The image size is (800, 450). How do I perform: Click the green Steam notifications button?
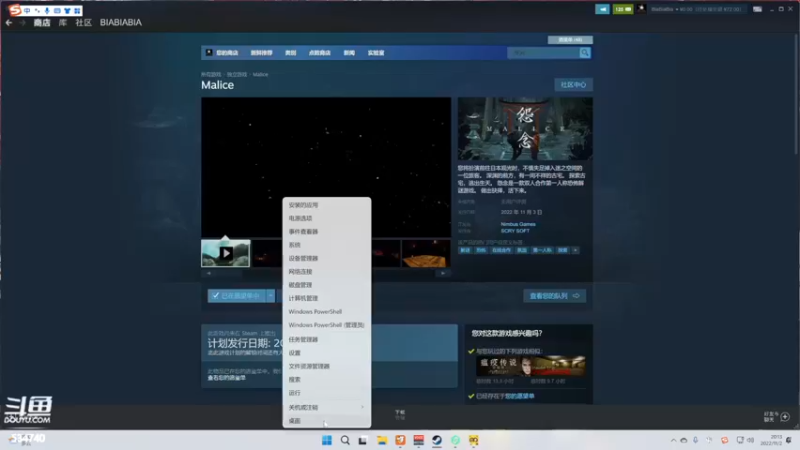pos(622,9)
